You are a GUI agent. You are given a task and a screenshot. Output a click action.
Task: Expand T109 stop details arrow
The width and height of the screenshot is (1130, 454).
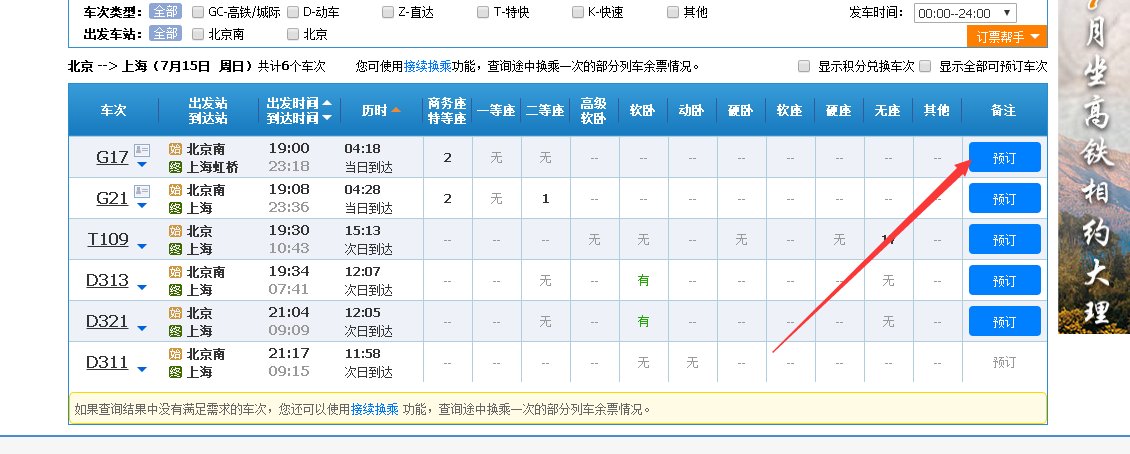(142, 246)
